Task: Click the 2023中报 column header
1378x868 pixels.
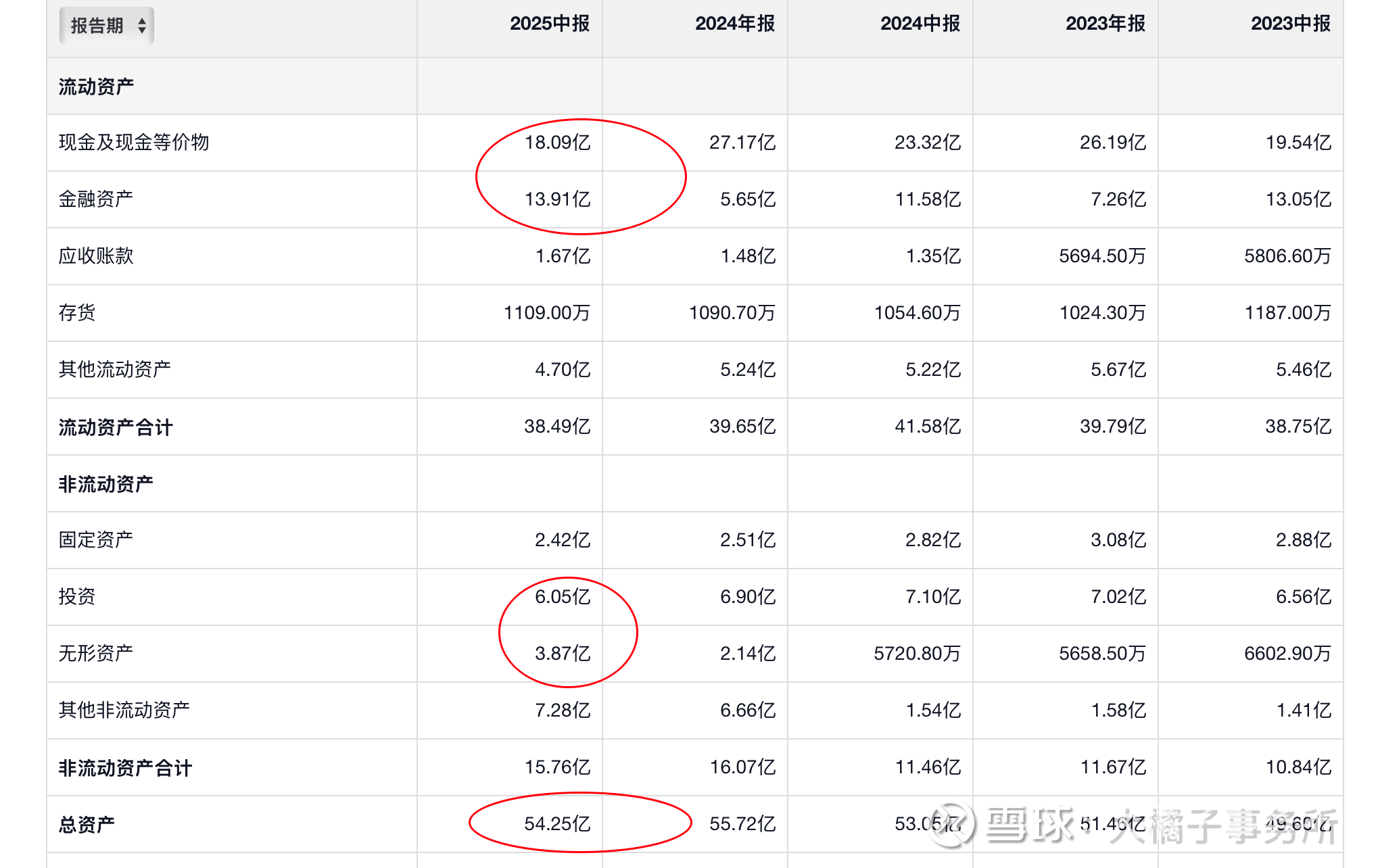Action: tap(1290, 24)
